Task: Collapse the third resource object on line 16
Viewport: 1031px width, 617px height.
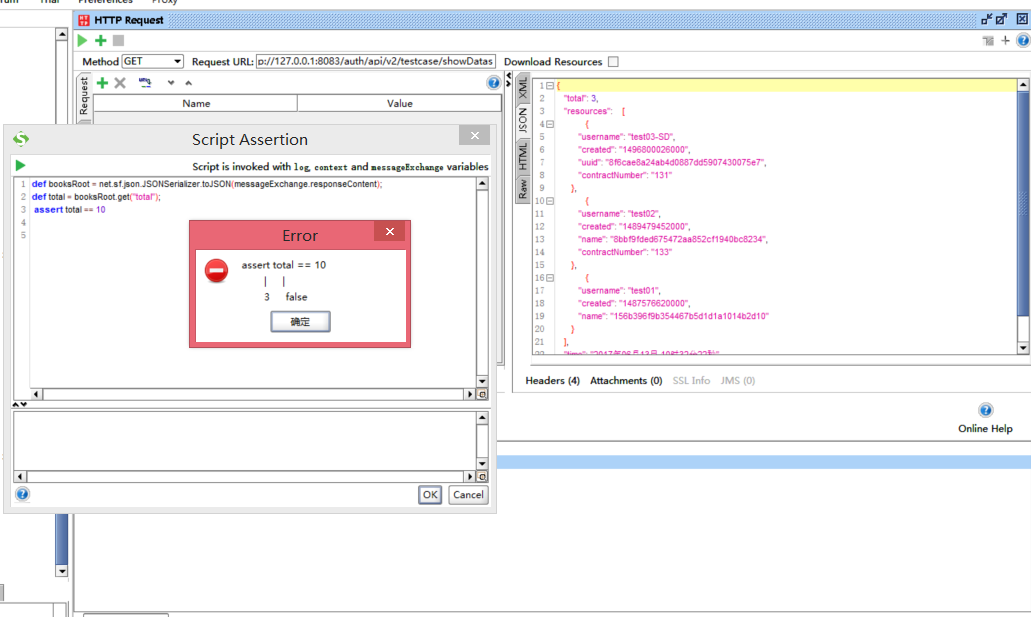Action: (550, 278)
